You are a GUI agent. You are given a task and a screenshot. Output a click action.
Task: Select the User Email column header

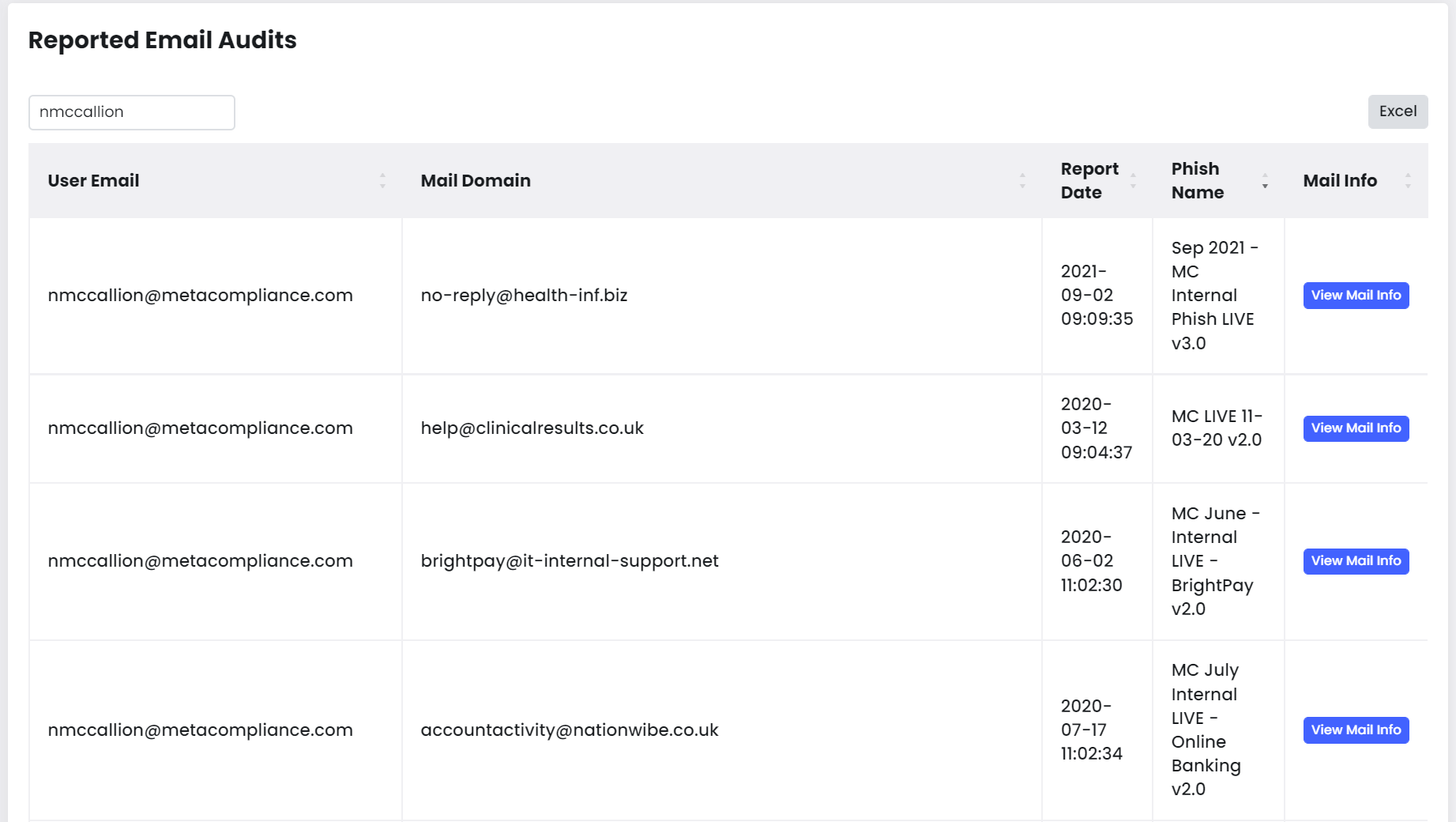(93, 181)
